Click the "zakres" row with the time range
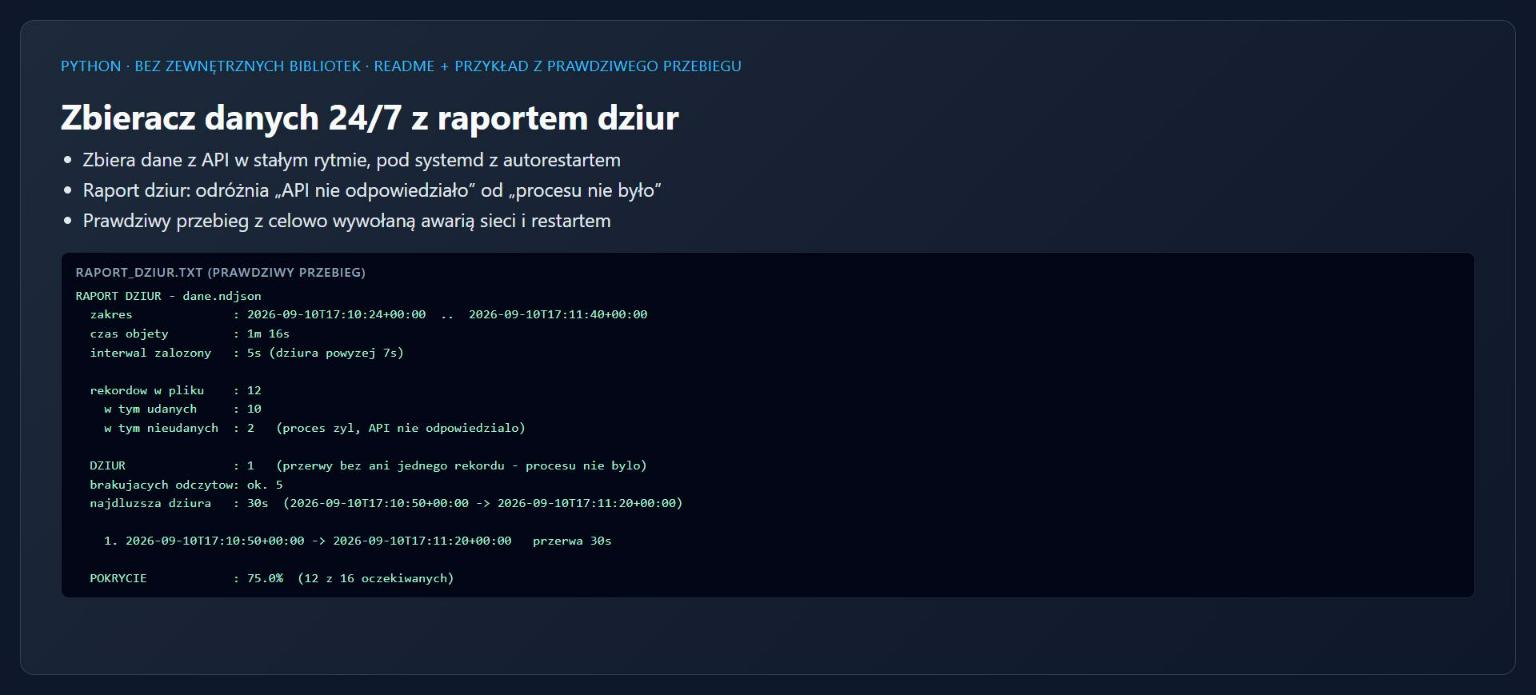The image size is (1536, 695). coord(369,315)
